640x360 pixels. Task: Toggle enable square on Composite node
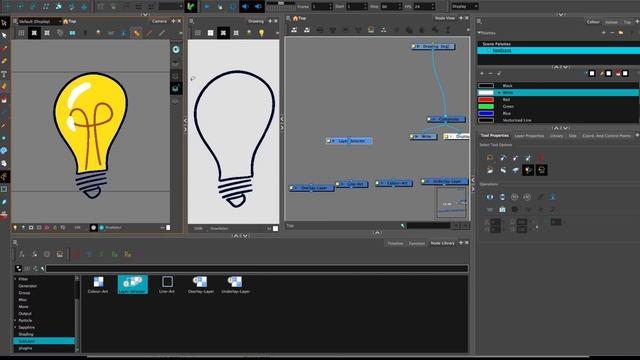[x=429, y=119]
